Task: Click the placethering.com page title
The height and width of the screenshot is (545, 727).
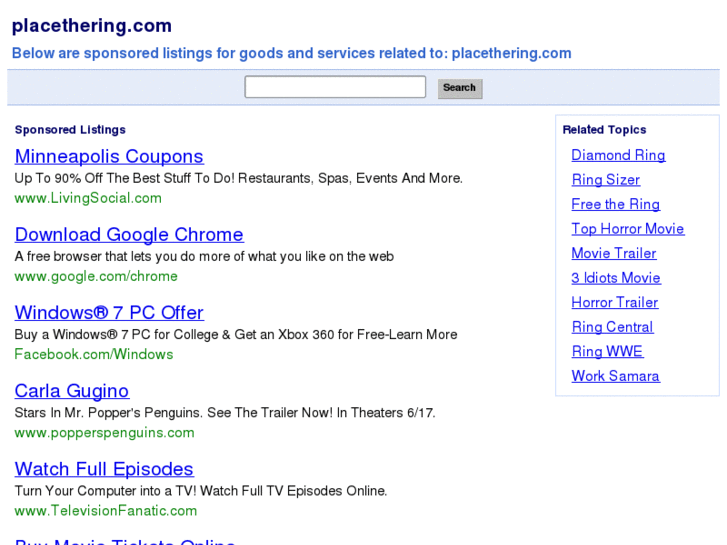Action: pos(92,26)
